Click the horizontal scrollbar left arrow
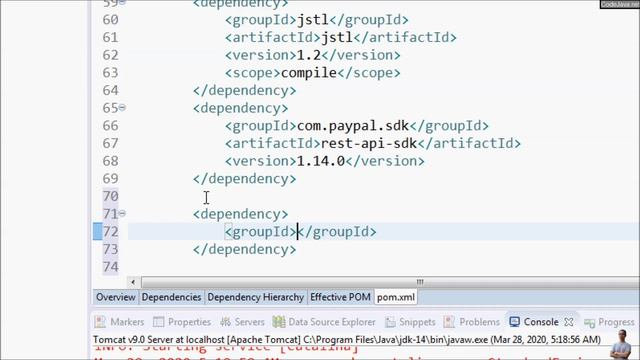 (x=133, y=282)
